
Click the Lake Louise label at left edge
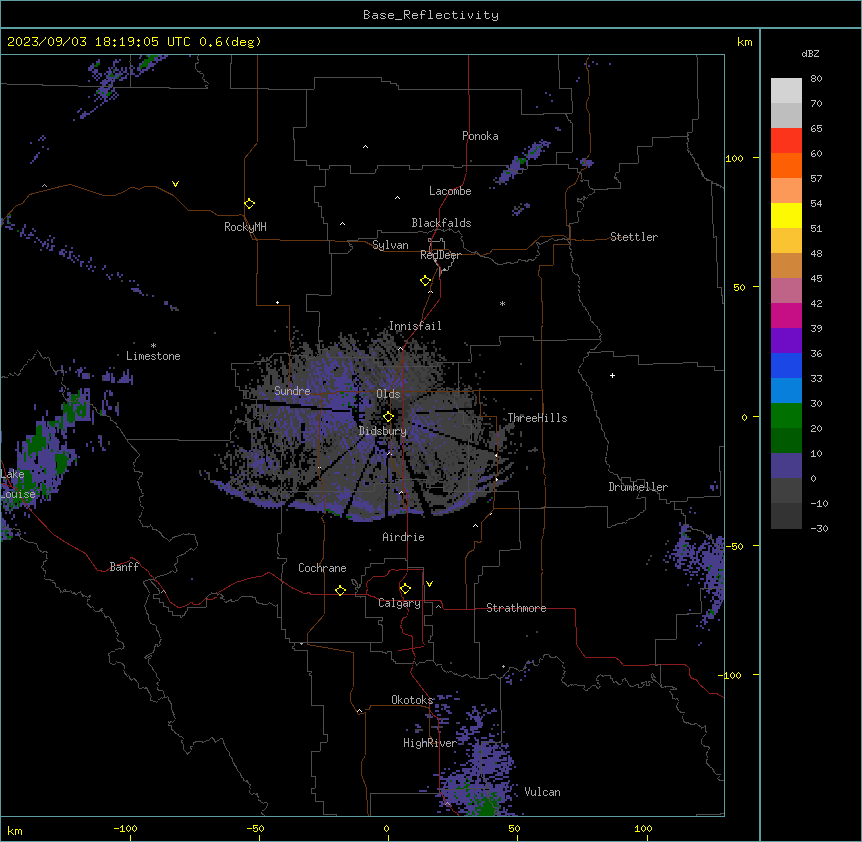pyautogui.click(x=18, y=484)
